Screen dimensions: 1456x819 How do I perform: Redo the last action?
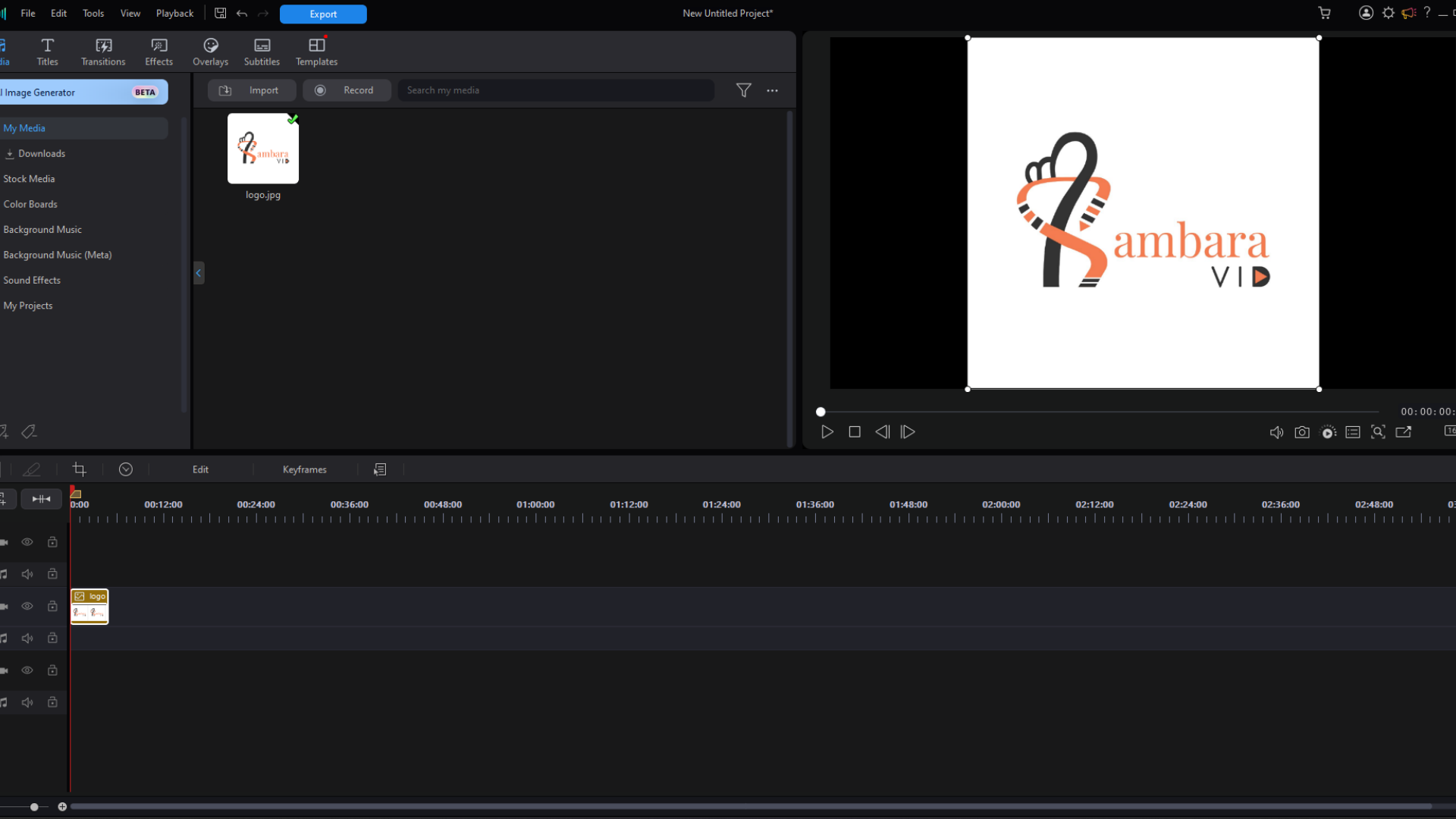263,14
